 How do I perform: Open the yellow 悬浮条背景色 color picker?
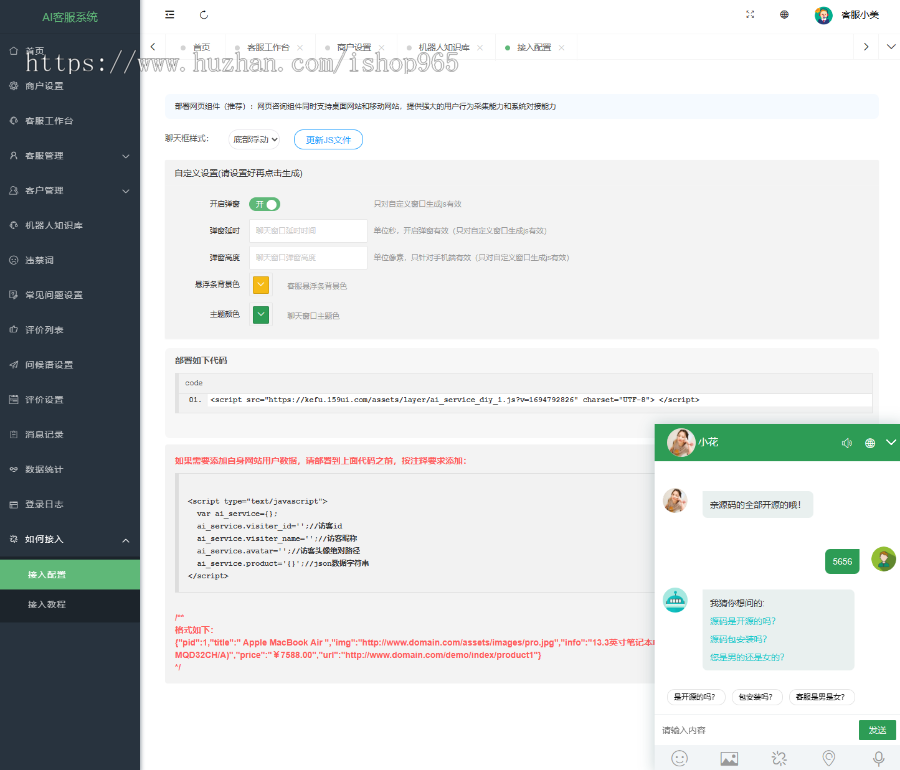(261, 285)
